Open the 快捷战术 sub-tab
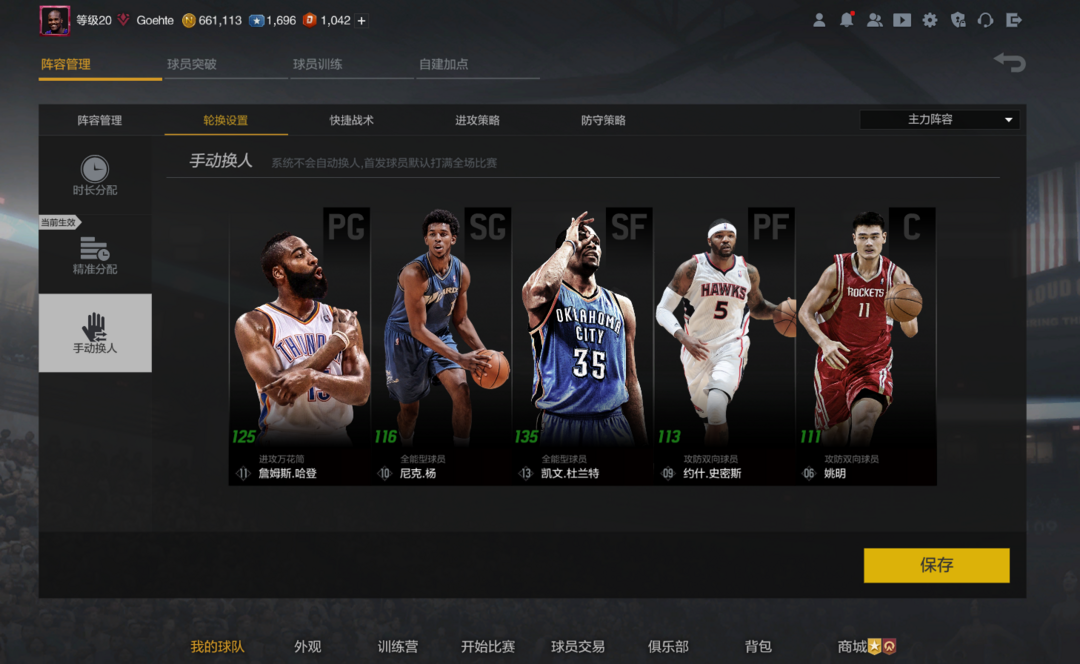 [x=351, y=120]
